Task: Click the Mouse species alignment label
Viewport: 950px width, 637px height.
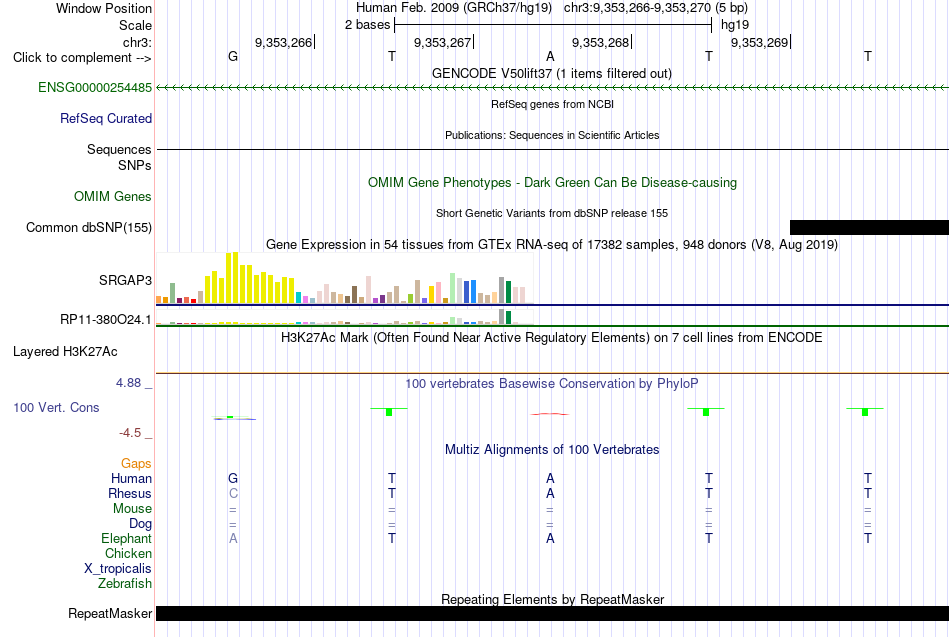Action: click(x=132, y=509)
